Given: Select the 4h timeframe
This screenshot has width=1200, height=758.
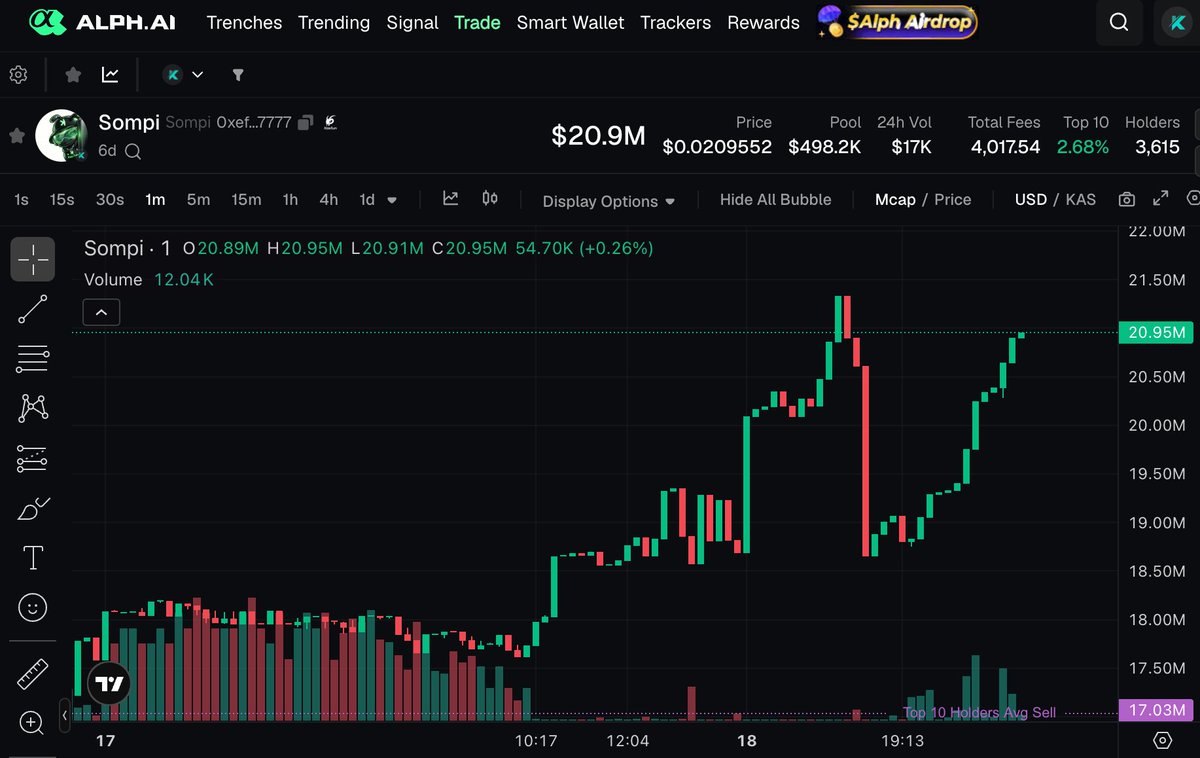Looking at the screenshot, I should point(328,200).
